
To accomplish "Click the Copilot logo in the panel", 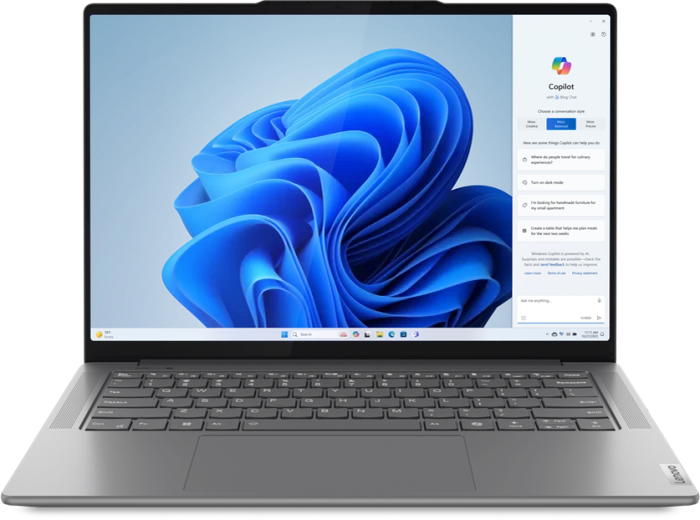I will (561, 66).
